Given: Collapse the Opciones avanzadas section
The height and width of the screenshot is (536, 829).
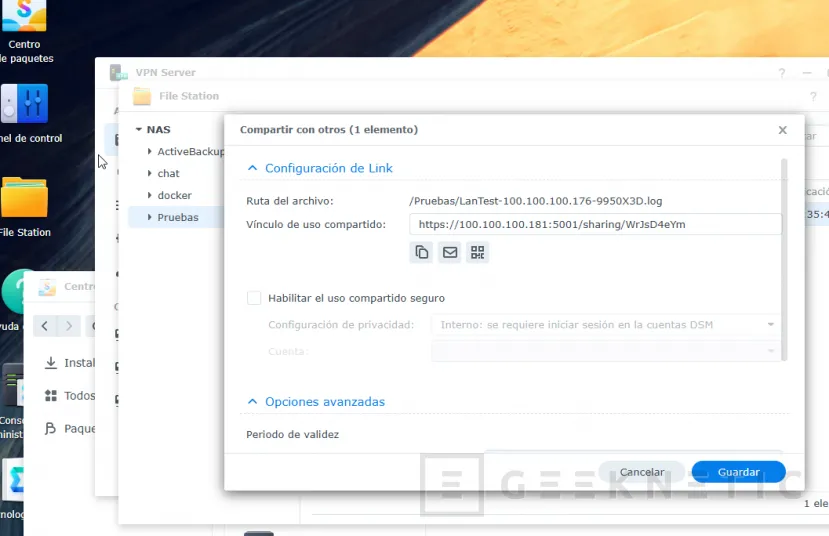Looking at the screenshot, I should (x=253, y=402).
